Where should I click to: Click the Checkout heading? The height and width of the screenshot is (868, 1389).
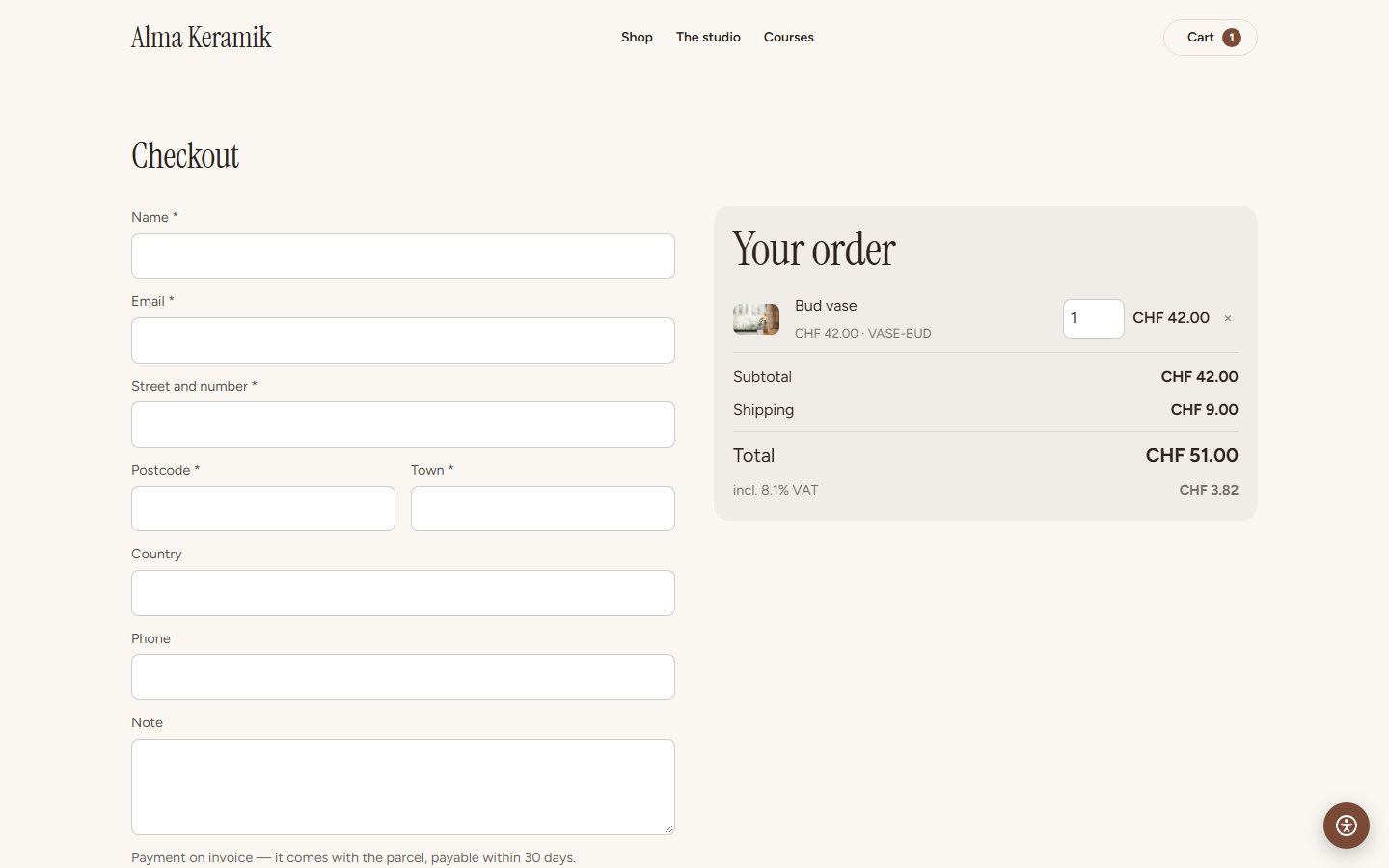pos(185,156)
